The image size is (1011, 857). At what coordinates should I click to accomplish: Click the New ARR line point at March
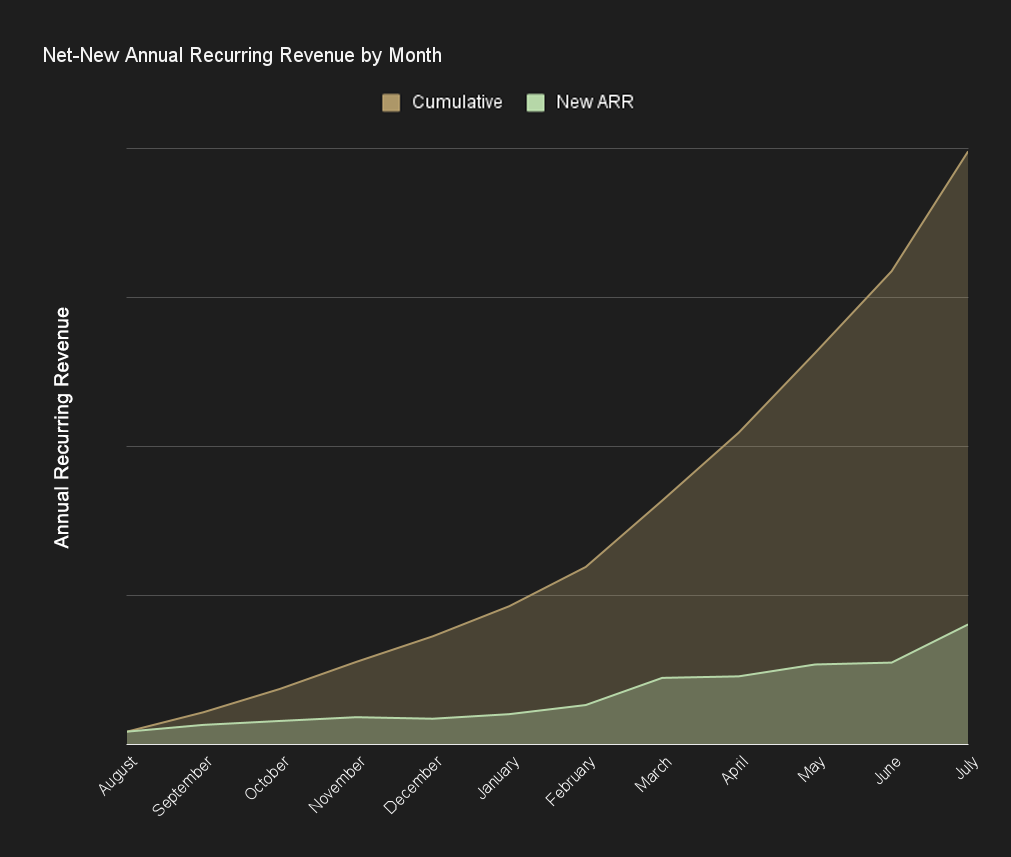click(662, 678)
